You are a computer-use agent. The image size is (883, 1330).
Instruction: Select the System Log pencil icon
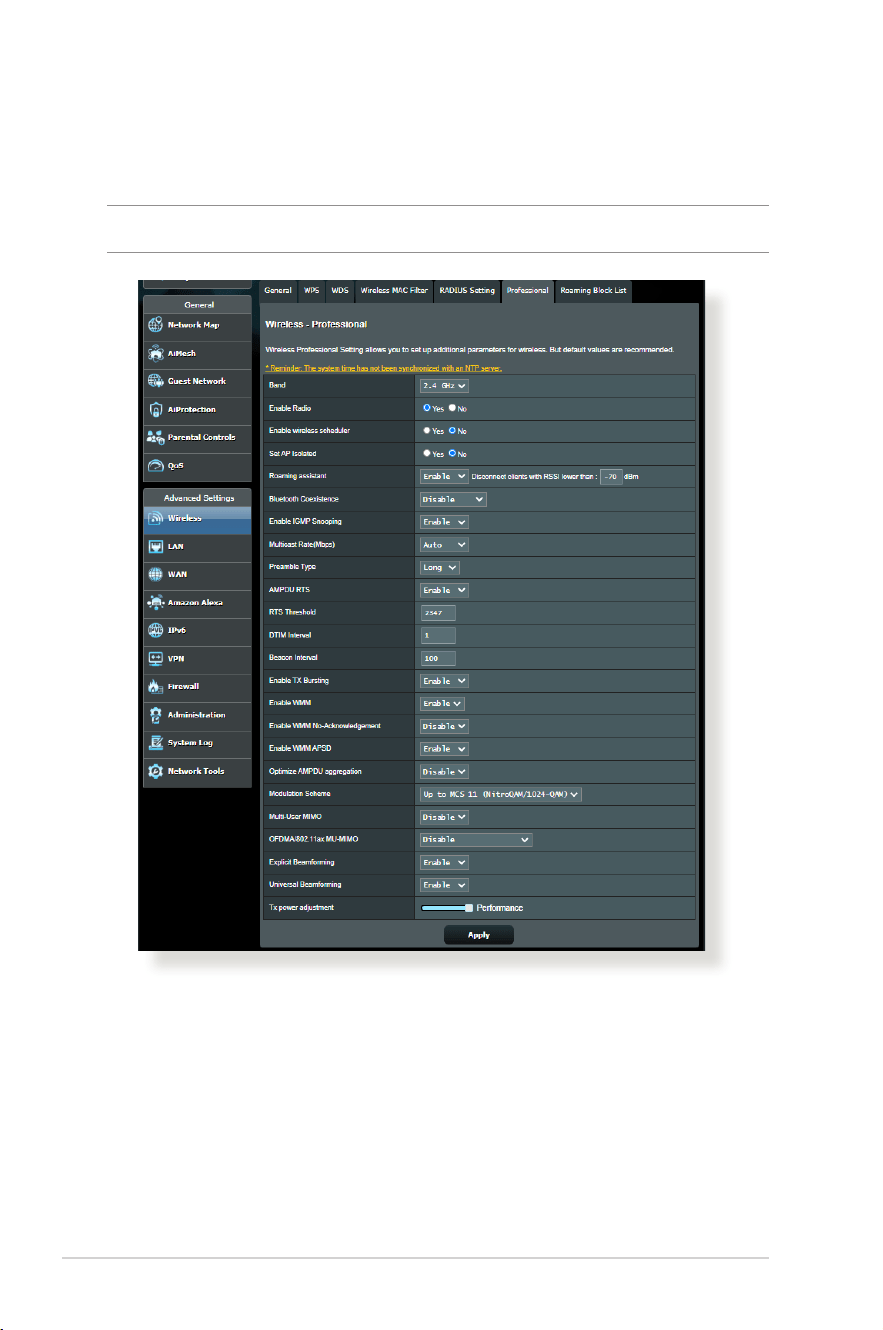tap(156, 742)
